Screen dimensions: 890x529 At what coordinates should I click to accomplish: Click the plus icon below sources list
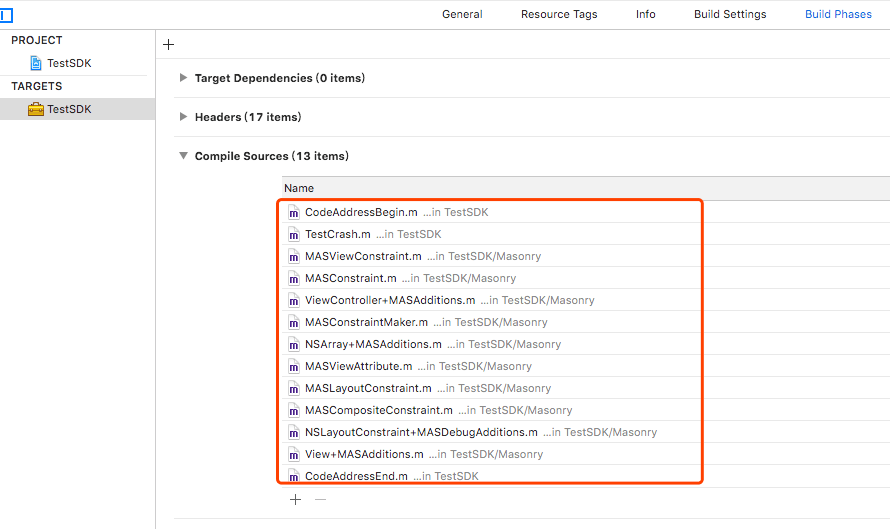tap(295, 500)
